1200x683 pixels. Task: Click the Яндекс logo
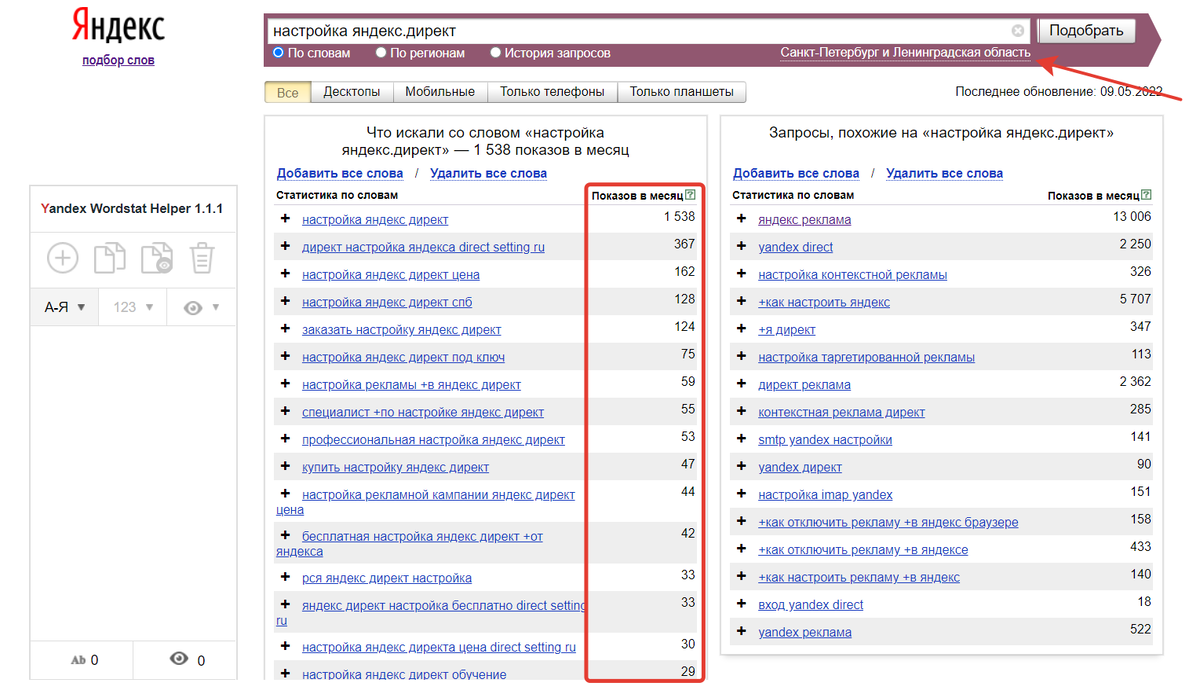(x=118, y=27)
